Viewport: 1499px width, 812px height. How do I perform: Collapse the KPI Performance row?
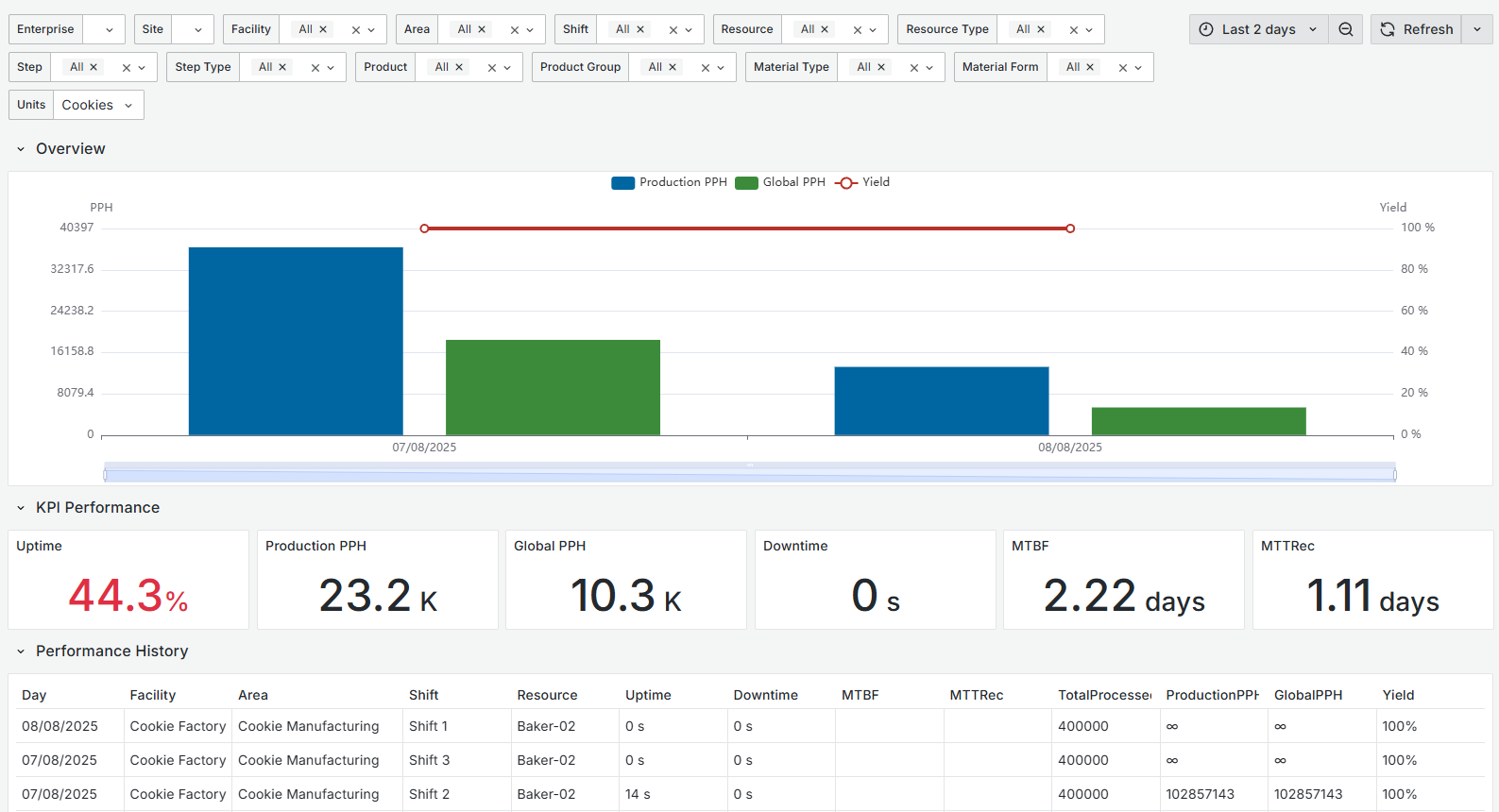coord(21,508)
